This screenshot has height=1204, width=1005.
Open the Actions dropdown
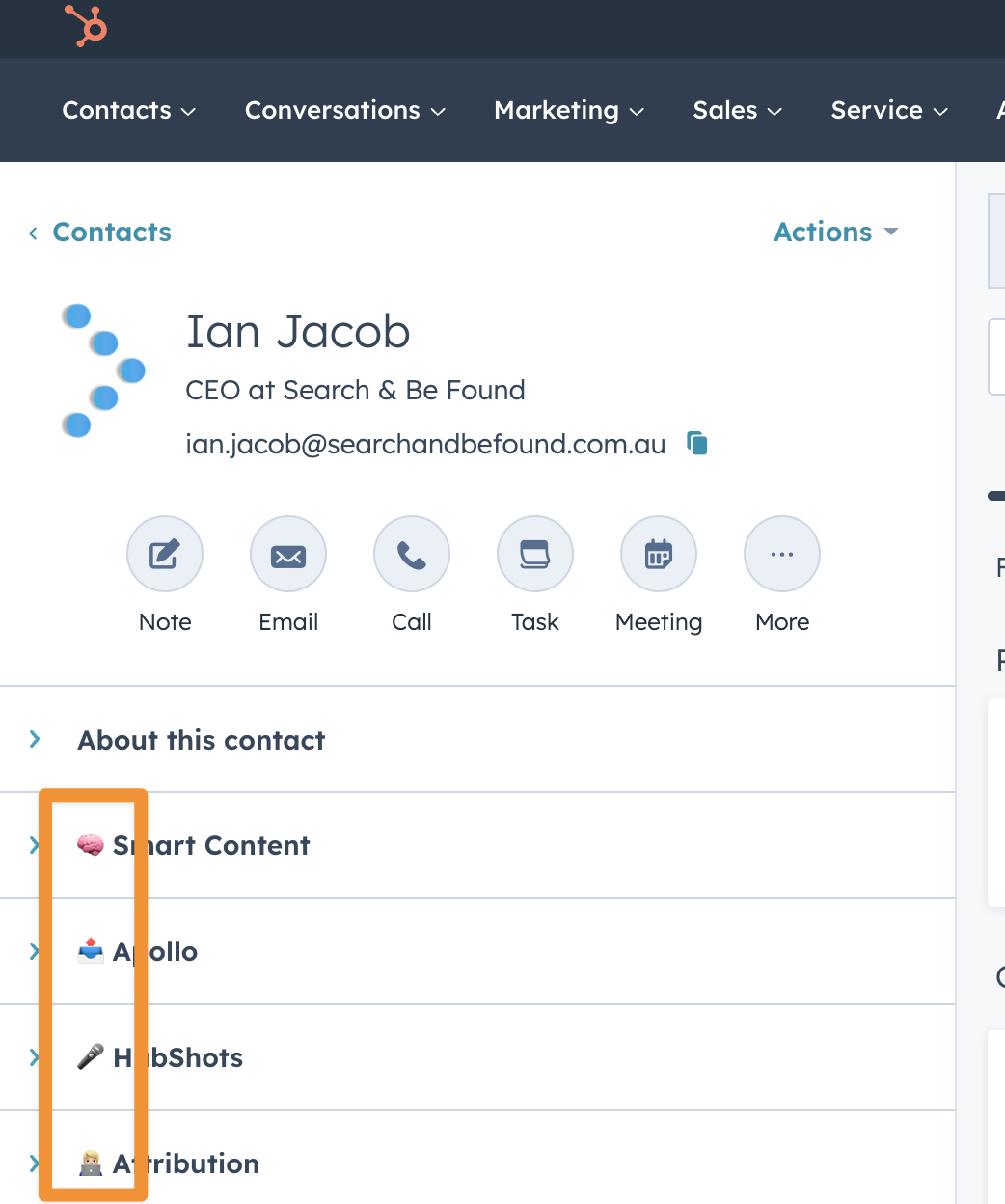835,233
